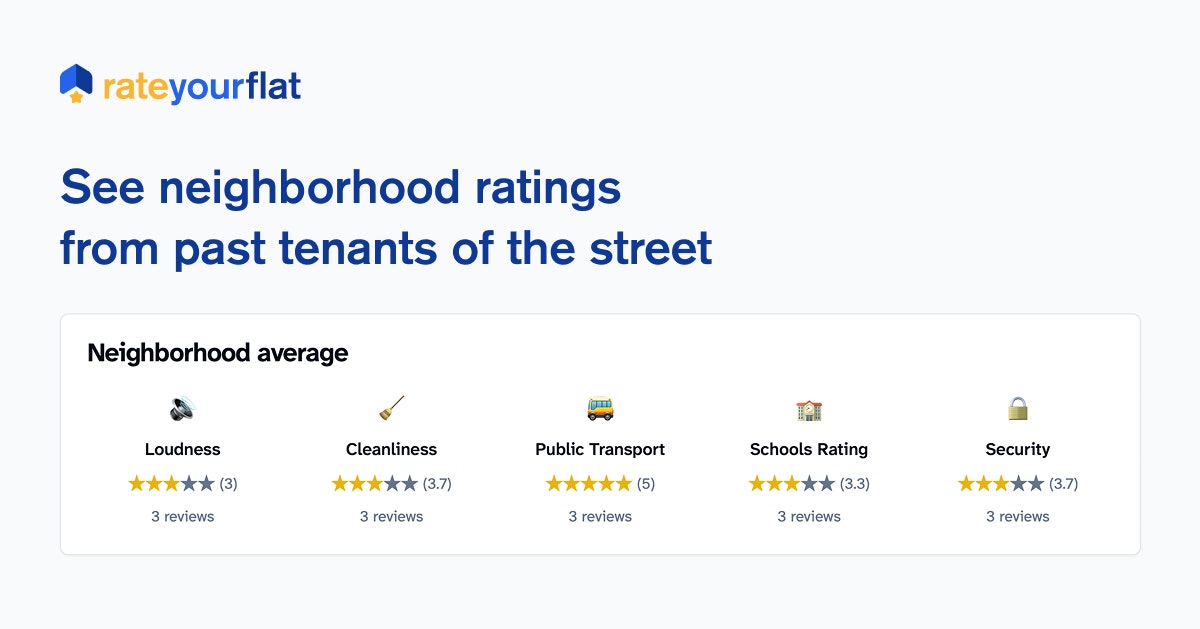Image resolution: width=1200 pixels, height=629 pixels.
Task: Click the Security padlock icon
Action: (x=1018, y=409)
